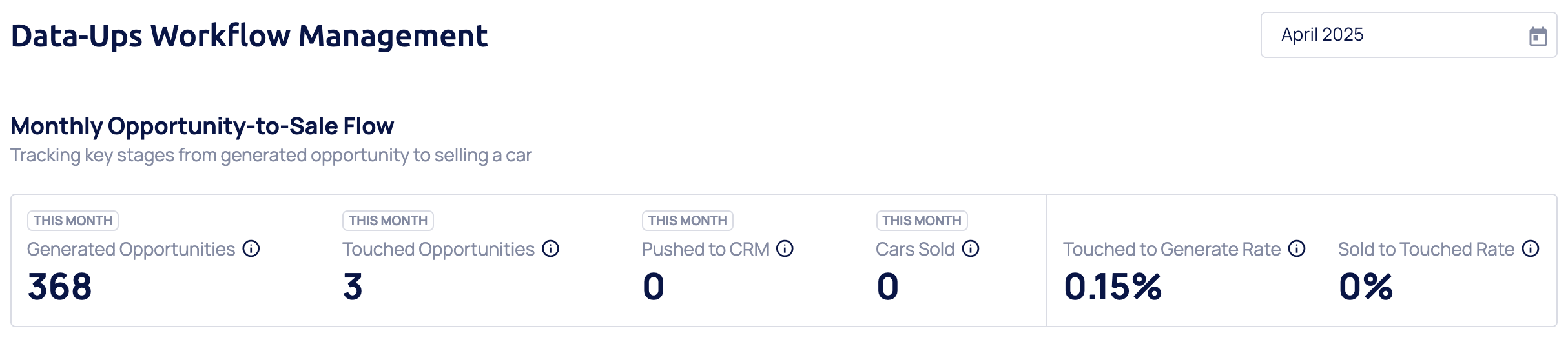Select the Touched Opportunities value of 3

353,287
